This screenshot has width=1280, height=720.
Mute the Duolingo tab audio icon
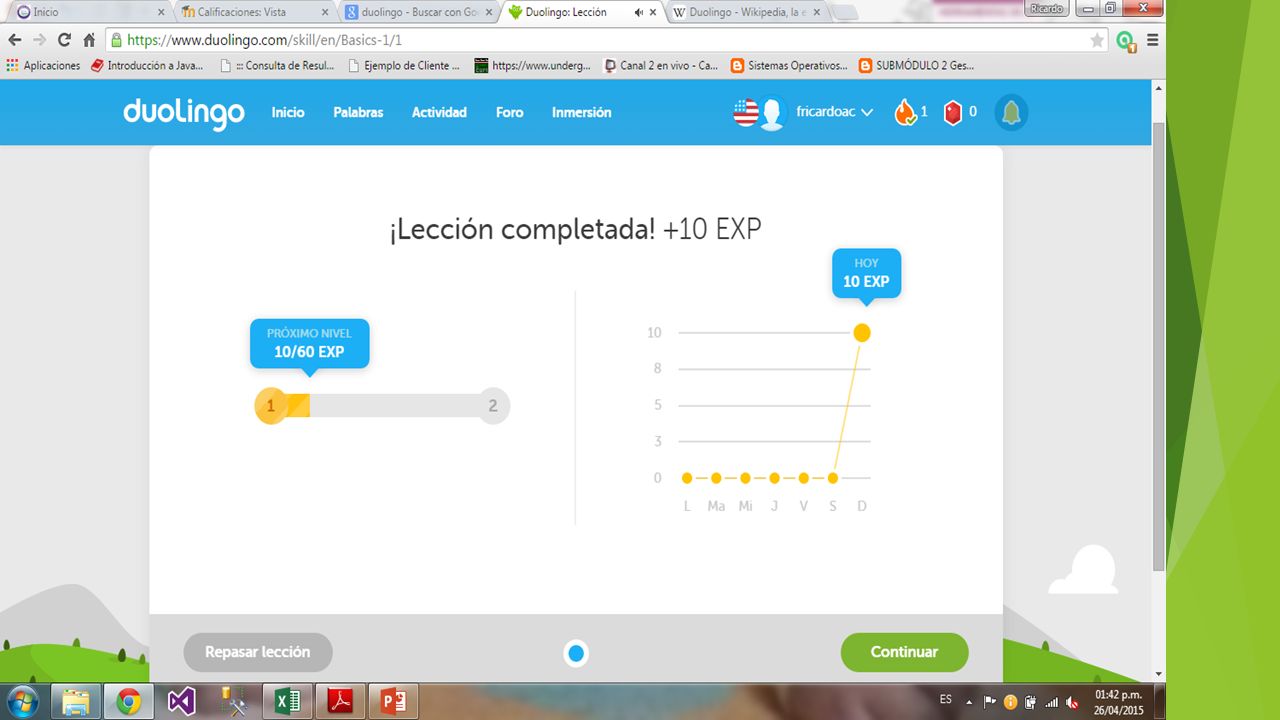(639, 13)
